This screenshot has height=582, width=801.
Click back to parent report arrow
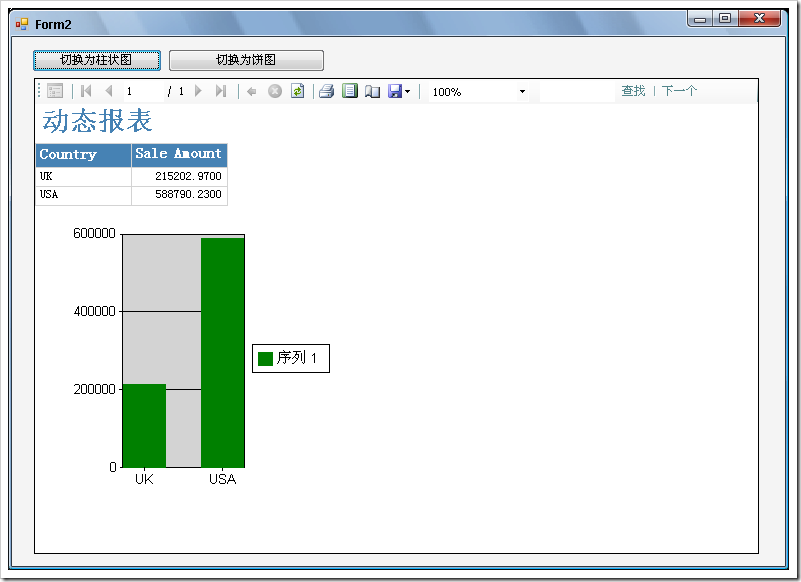(x=251, y=91)
